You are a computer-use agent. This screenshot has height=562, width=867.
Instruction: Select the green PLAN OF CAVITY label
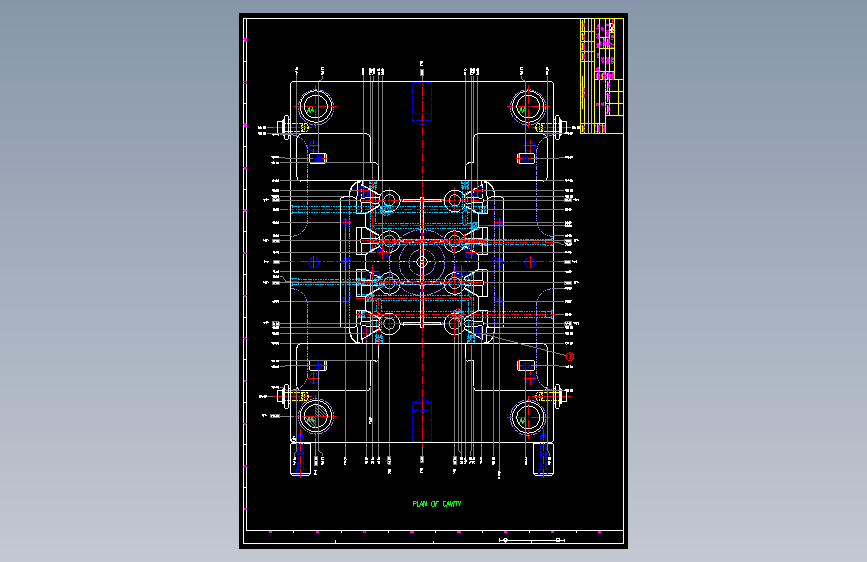click(x=437, y=504)
